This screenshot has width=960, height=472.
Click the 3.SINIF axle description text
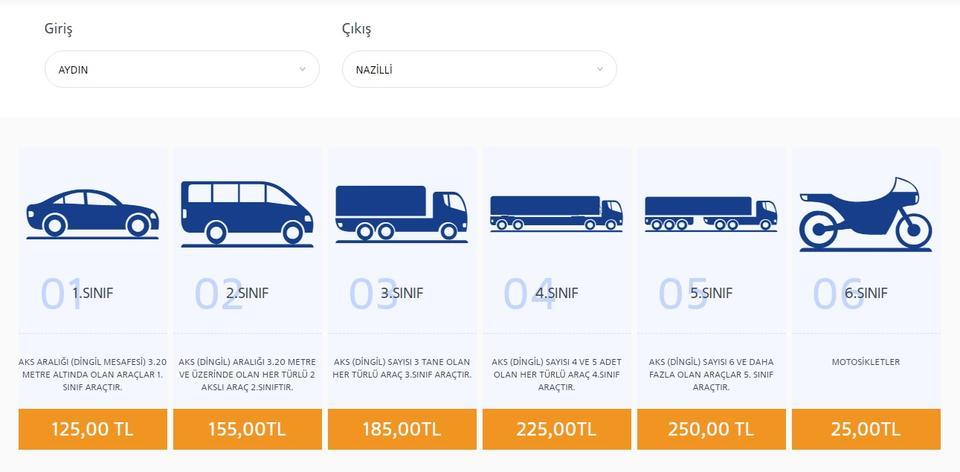click(x=402, y=368)
